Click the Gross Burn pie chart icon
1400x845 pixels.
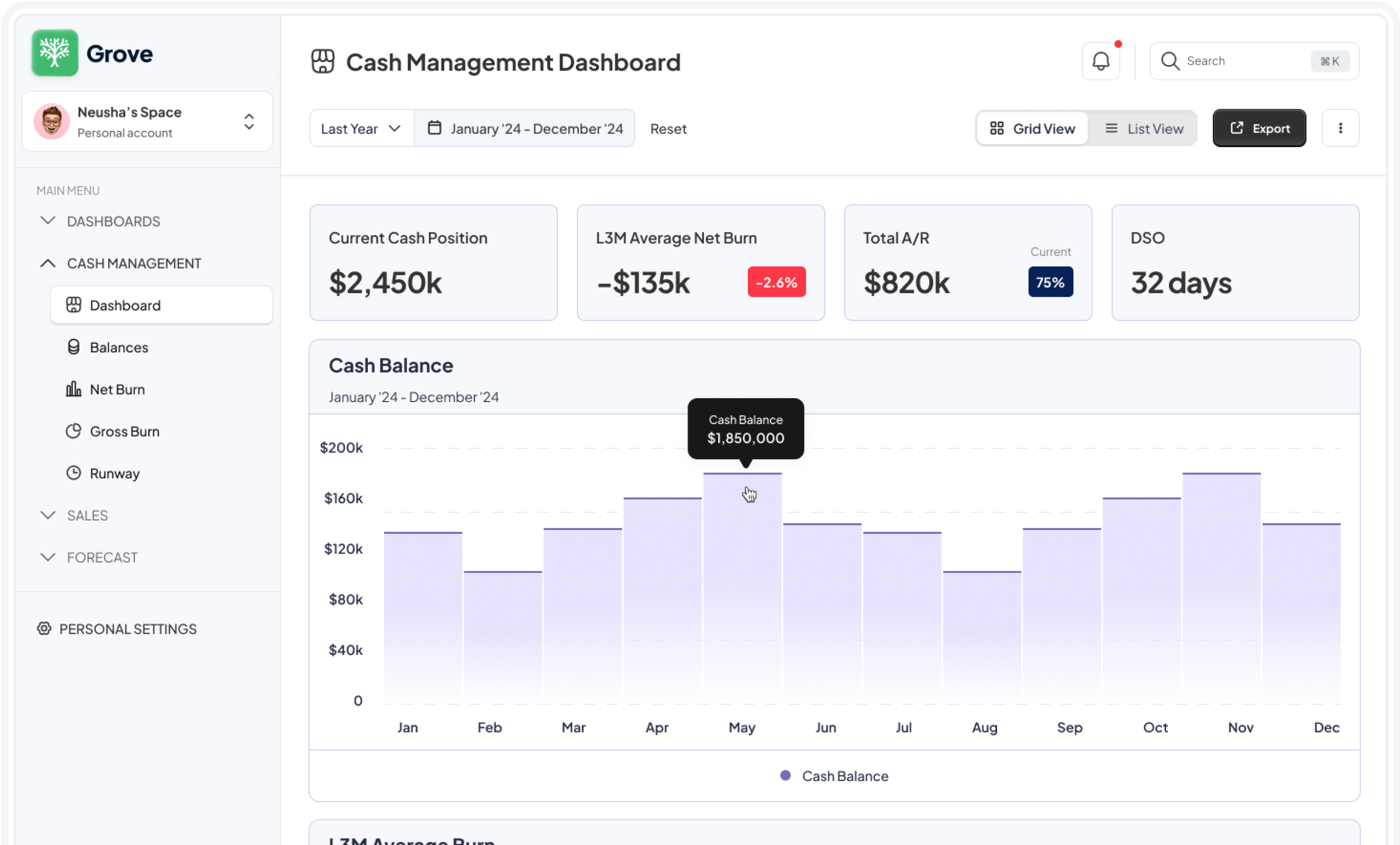[73, 431]
